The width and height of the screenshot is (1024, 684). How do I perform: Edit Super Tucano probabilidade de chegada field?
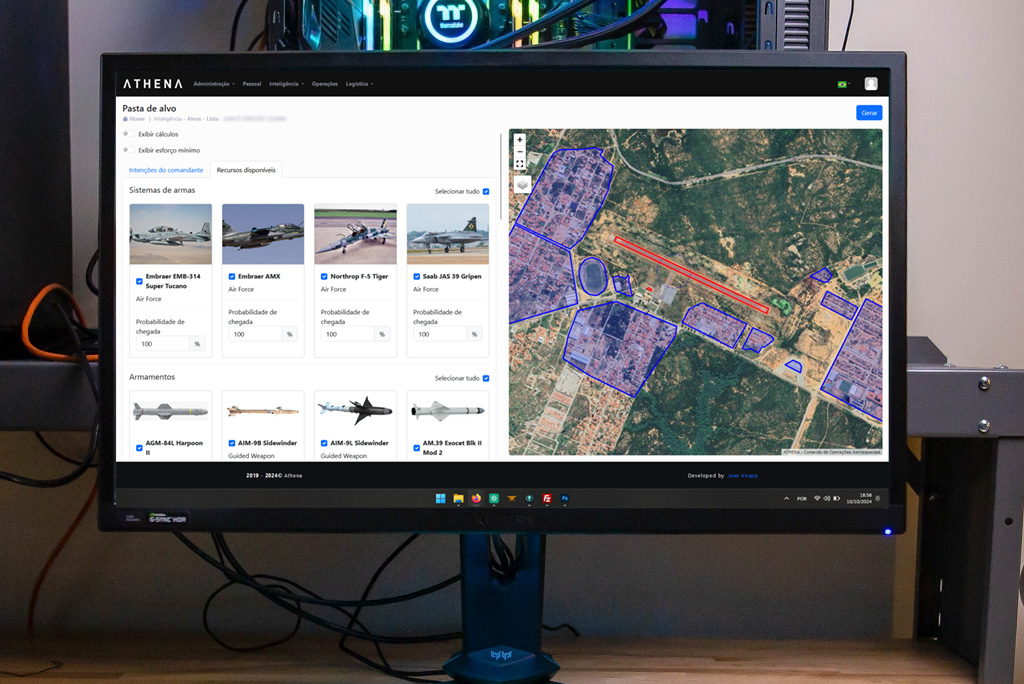(x=163, y=344)
